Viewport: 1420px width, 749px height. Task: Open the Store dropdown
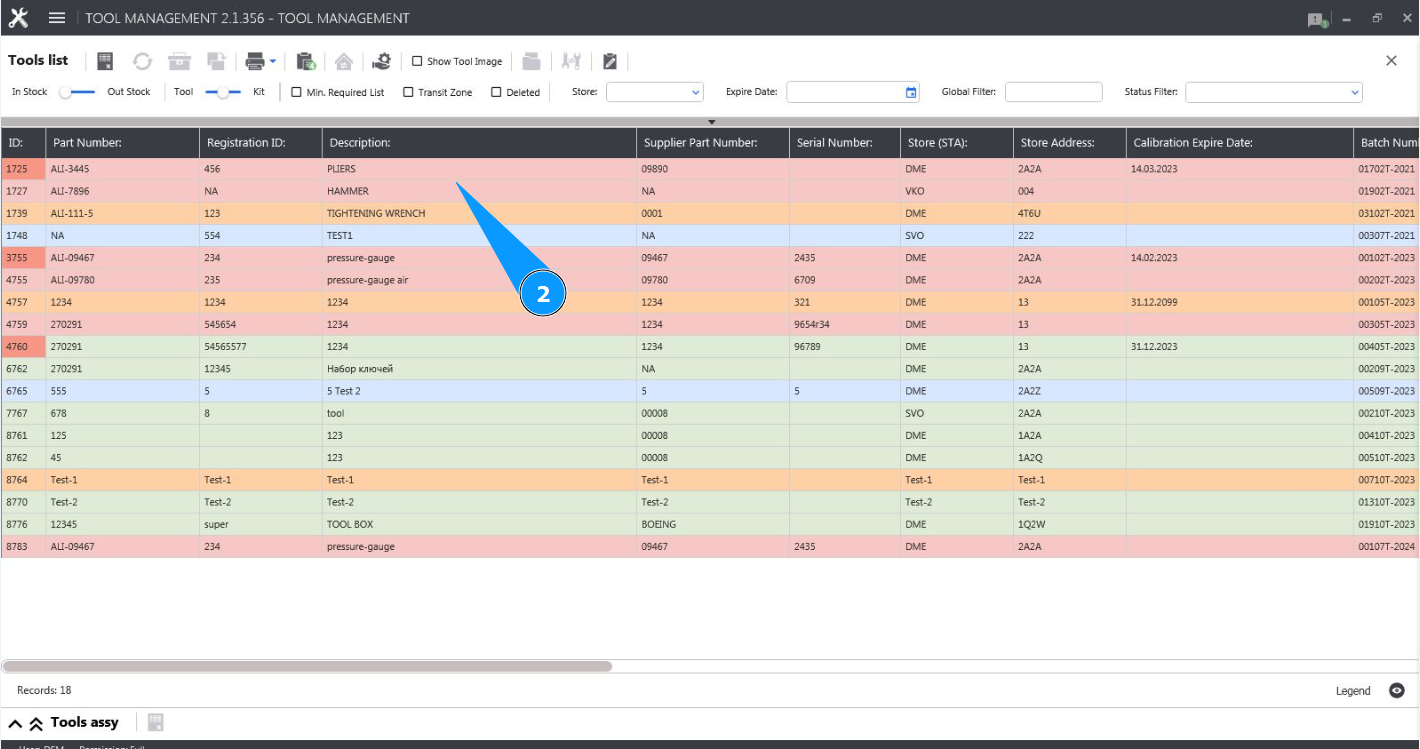655,92
